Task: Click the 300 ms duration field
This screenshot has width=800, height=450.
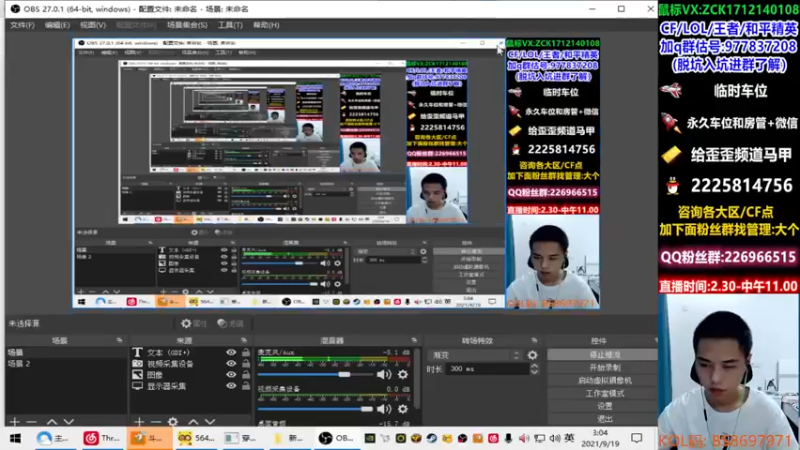Action: [487, 368]
